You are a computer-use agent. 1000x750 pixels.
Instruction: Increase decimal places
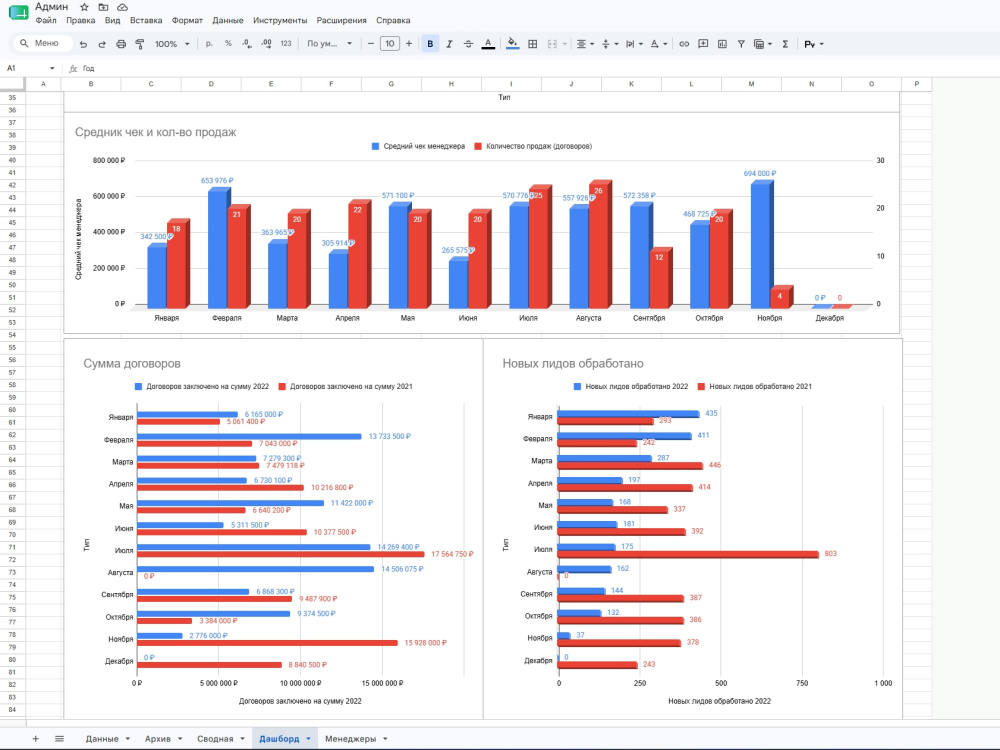click(x=266, y=44)
